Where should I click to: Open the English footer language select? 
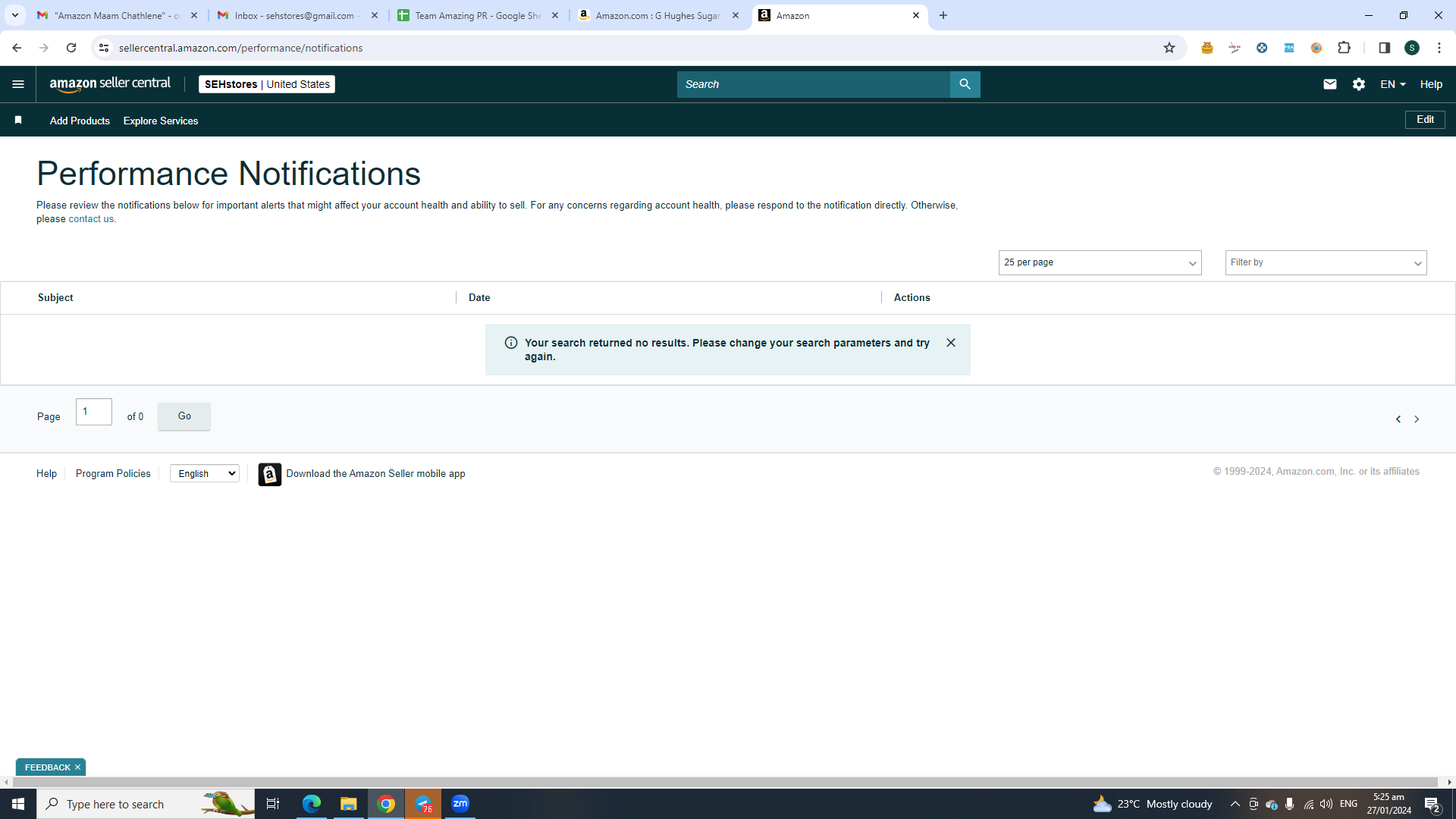point(205,473)
